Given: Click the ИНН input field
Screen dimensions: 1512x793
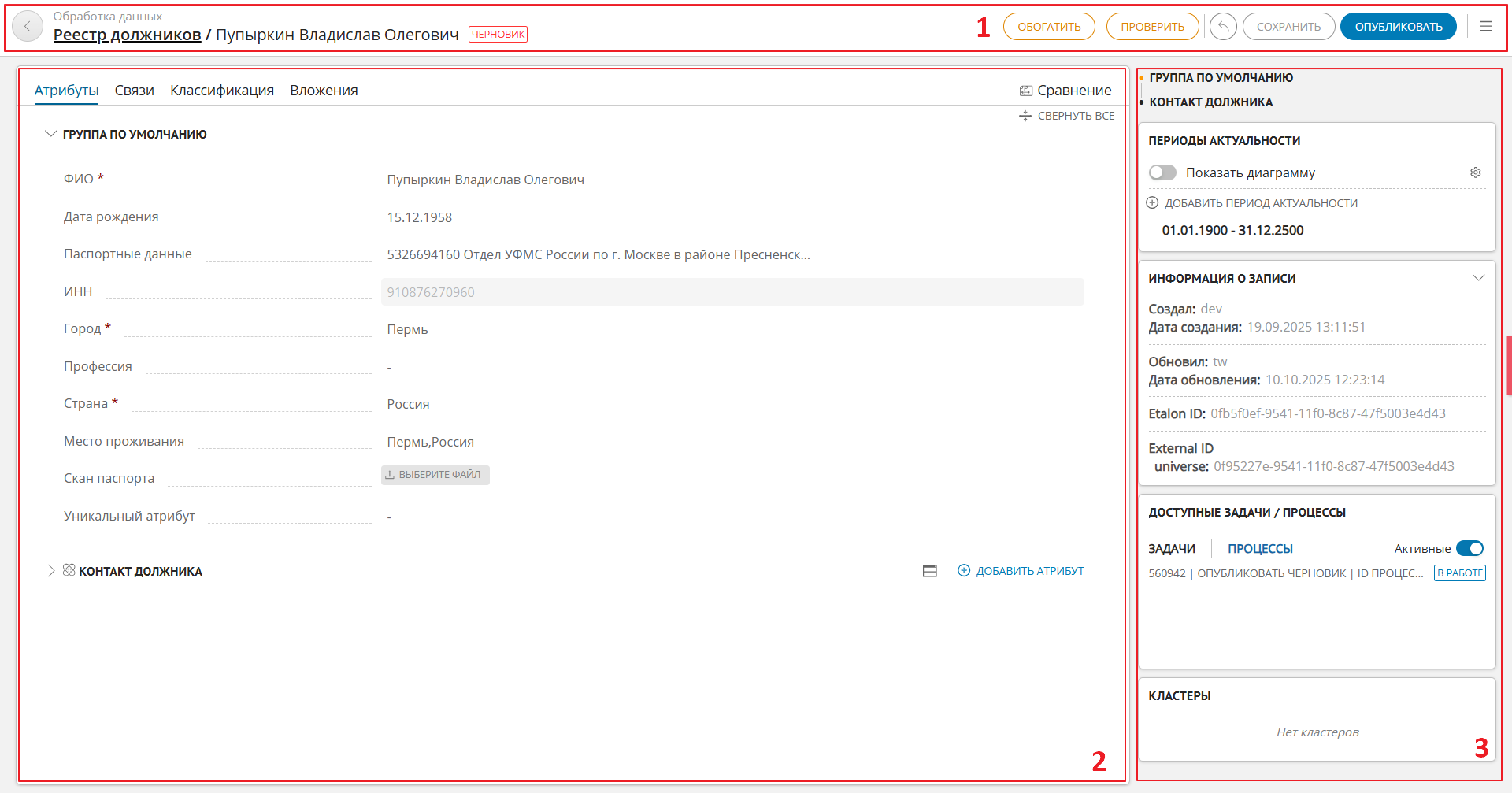Looking at the screenshot, I should [732, 292].
